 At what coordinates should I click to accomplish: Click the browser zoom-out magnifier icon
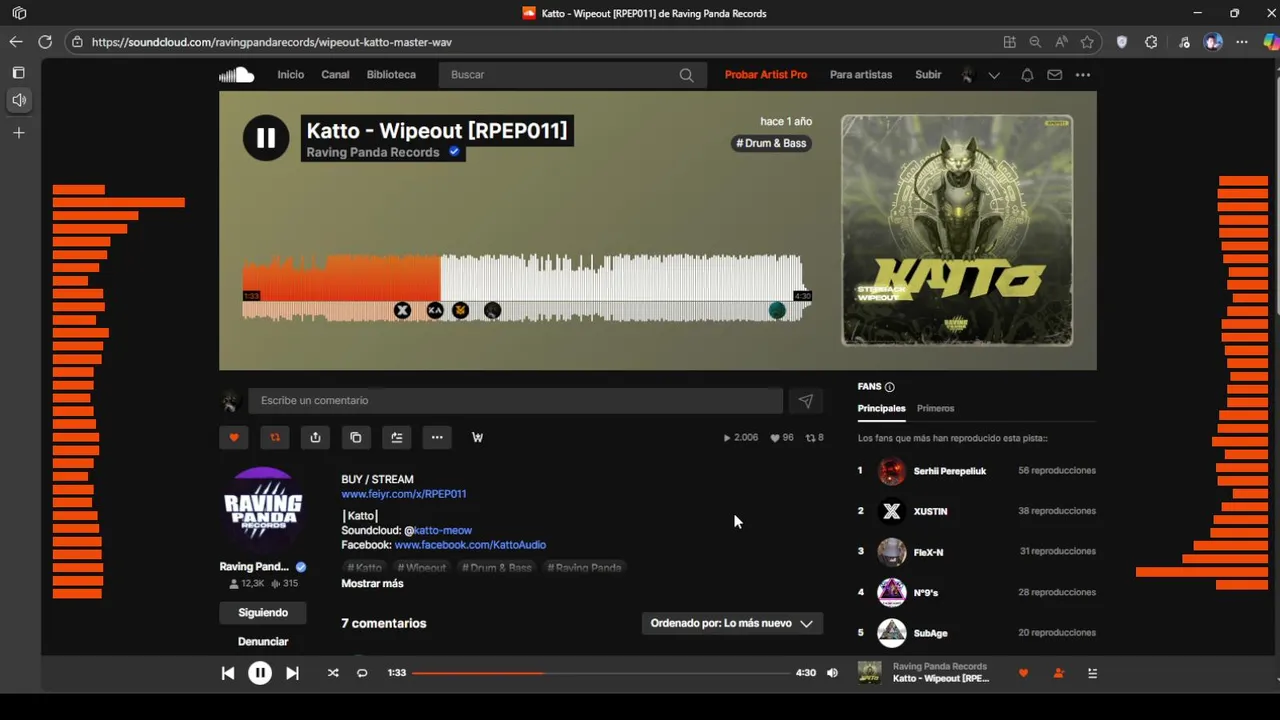pos(1035,42)
